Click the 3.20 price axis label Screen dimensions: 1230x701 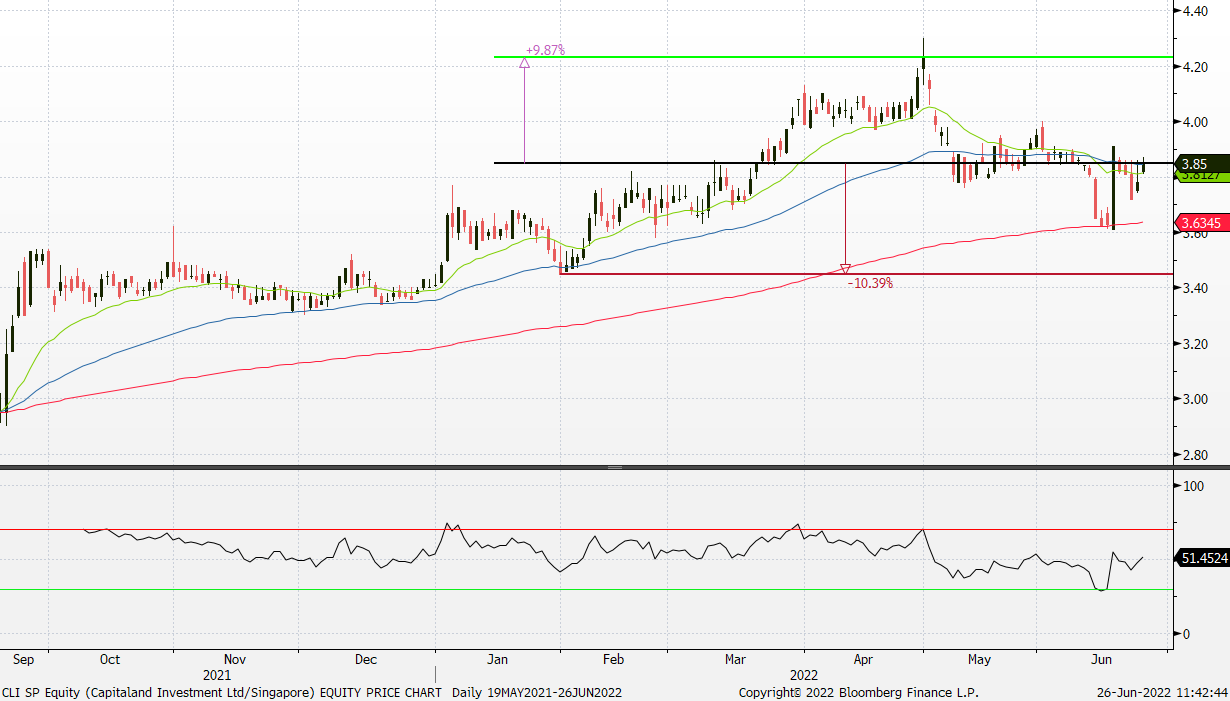(1194, 344)
